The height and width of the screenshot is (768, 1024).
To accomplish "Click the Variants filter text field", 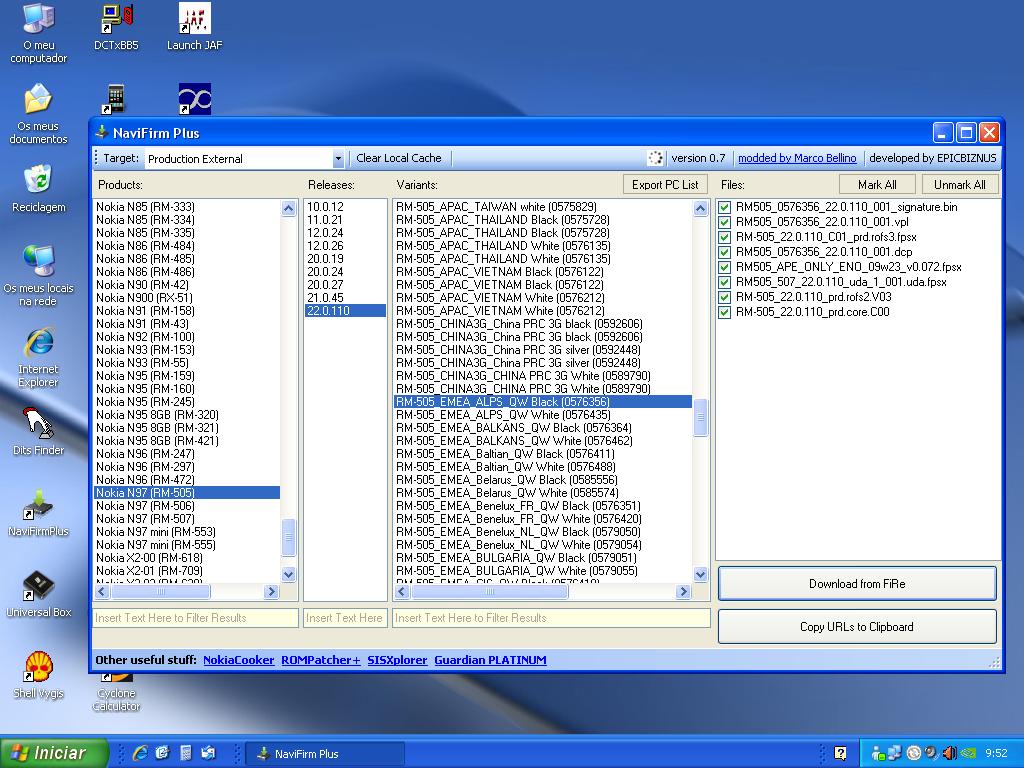I will tap(551, 618).
